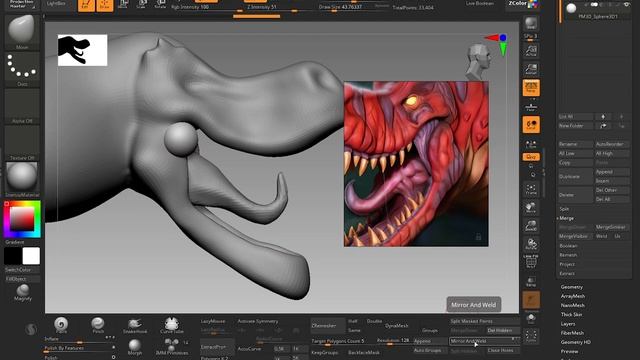Toggle Local symmetry button
The image size is (640, 360).
531,125
